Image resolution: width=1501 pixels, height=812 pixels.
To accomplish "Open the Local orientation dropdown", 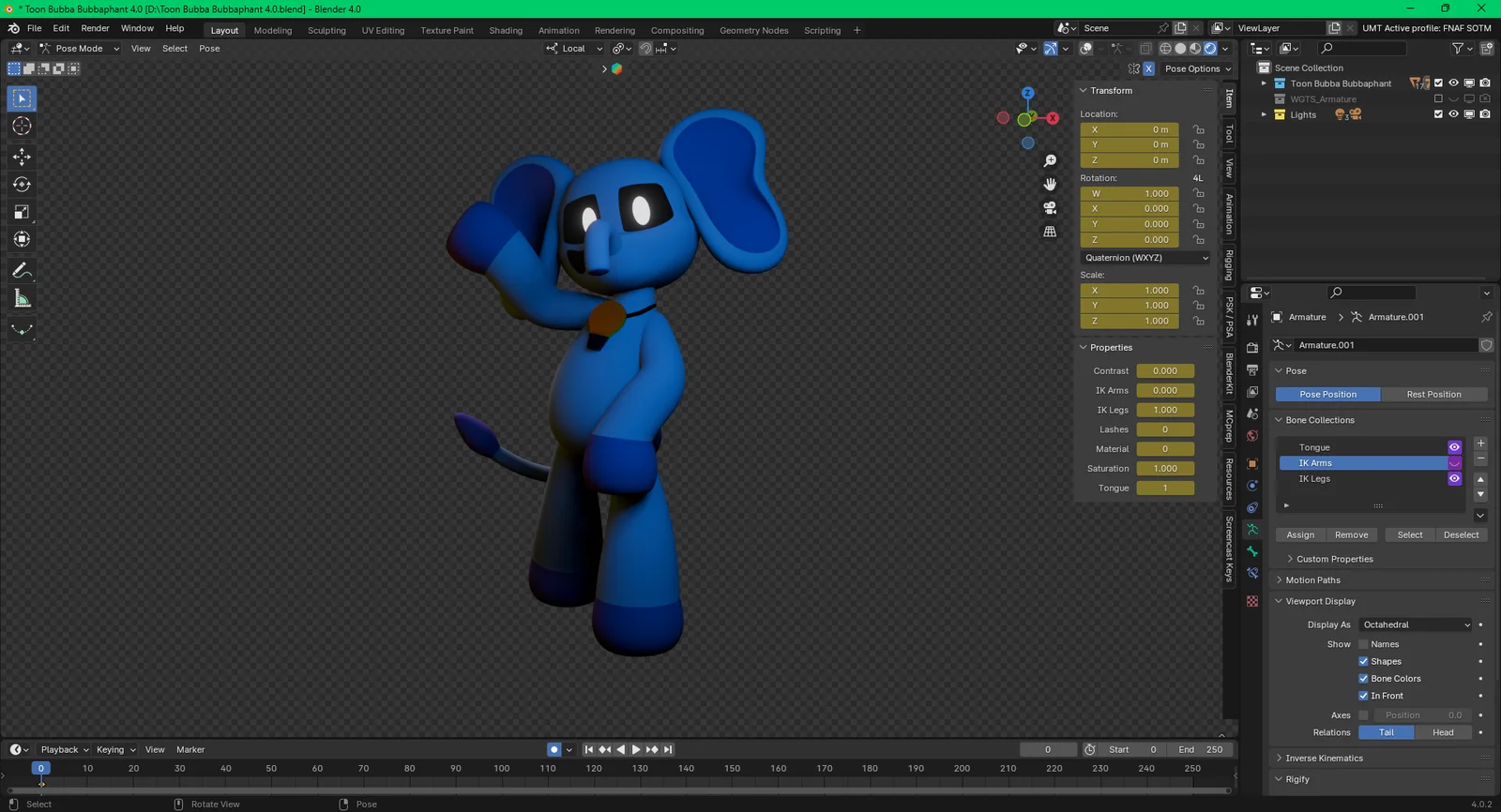I will tap(574, 49).
